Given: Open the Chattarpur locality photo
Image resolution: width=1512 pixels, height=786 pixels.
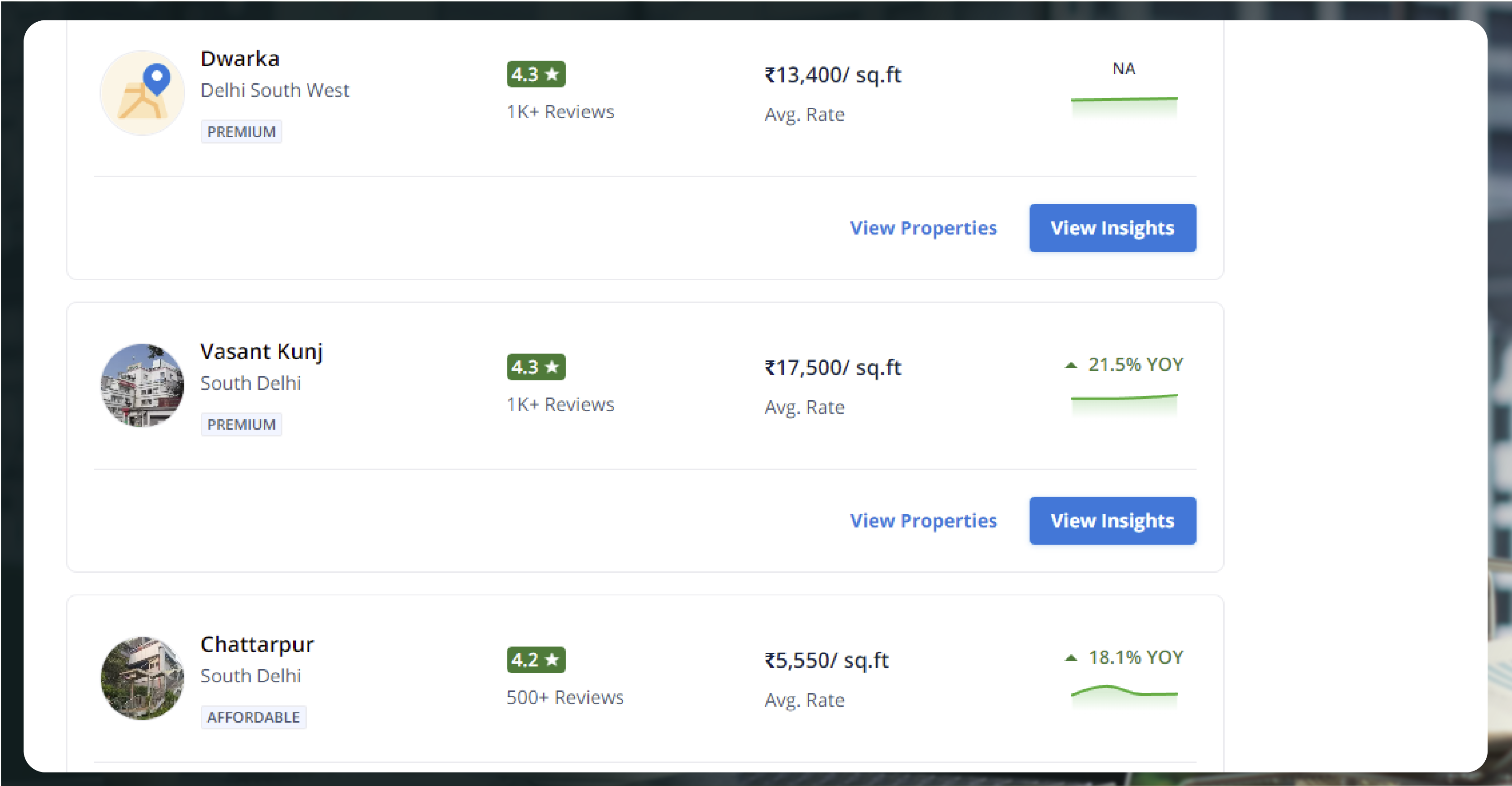Looking at the screenshot, I should pos(143,678).
